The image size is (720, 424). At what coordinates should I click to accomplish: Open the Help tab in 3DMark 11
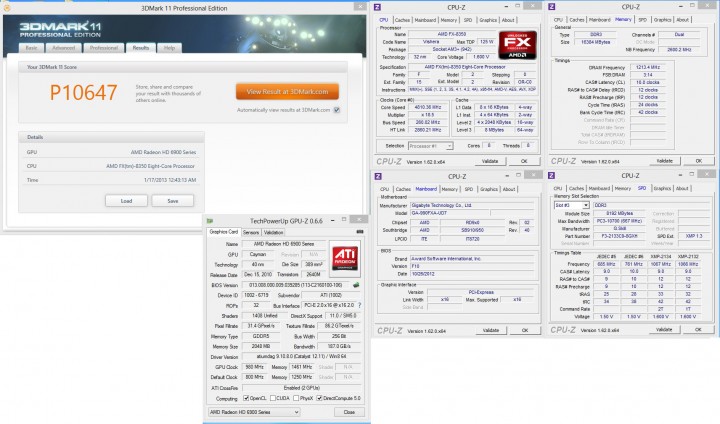(169, 48)
